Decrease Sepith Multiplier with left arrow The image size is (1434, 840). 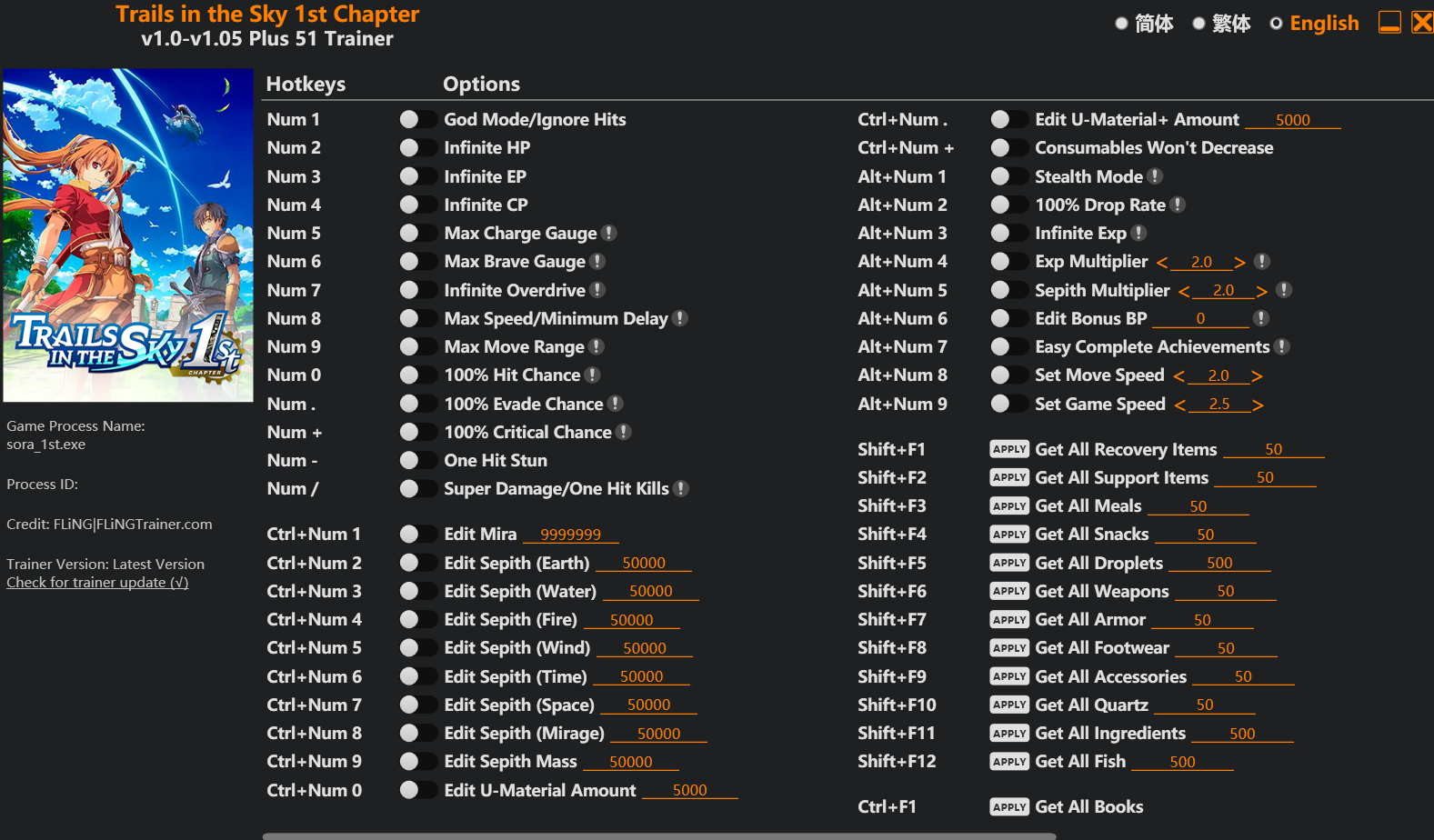coord(1184,291)
